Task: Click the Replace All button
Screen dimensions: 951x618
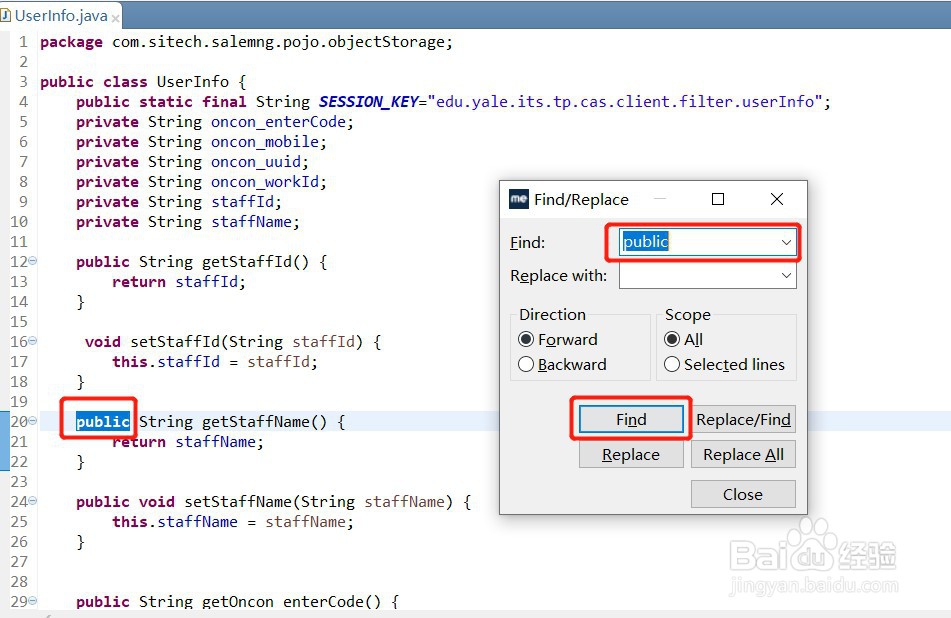Action: click(743, 454)
